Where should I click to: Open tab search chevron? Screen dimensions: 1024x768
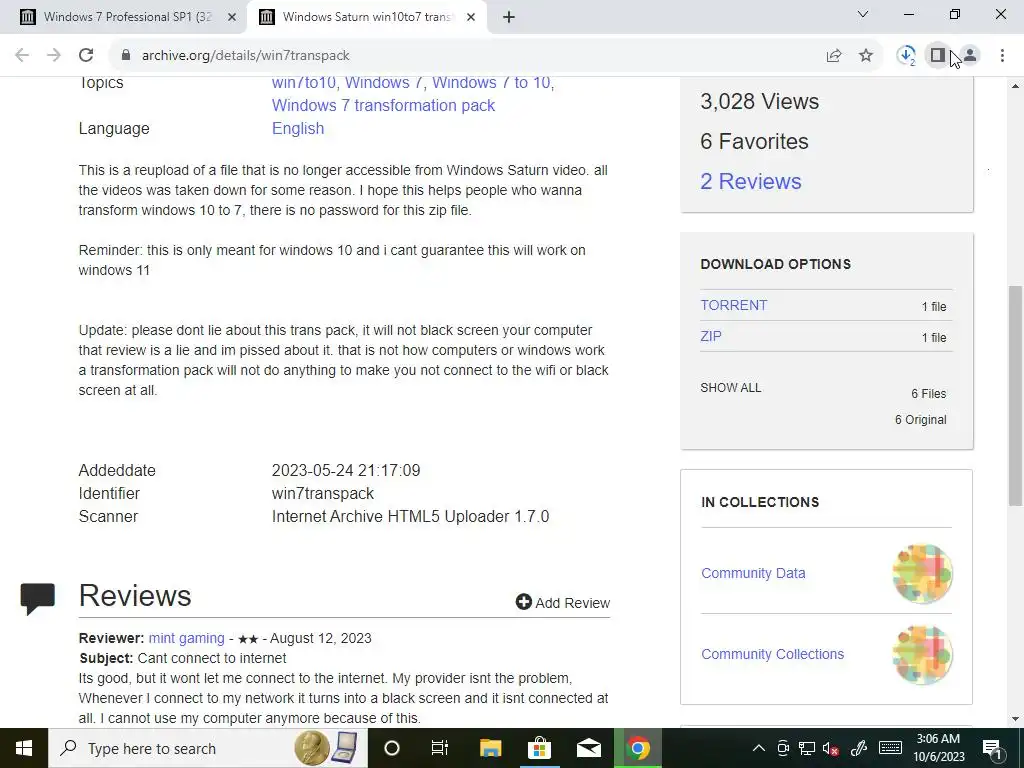(x=863, y=14)
